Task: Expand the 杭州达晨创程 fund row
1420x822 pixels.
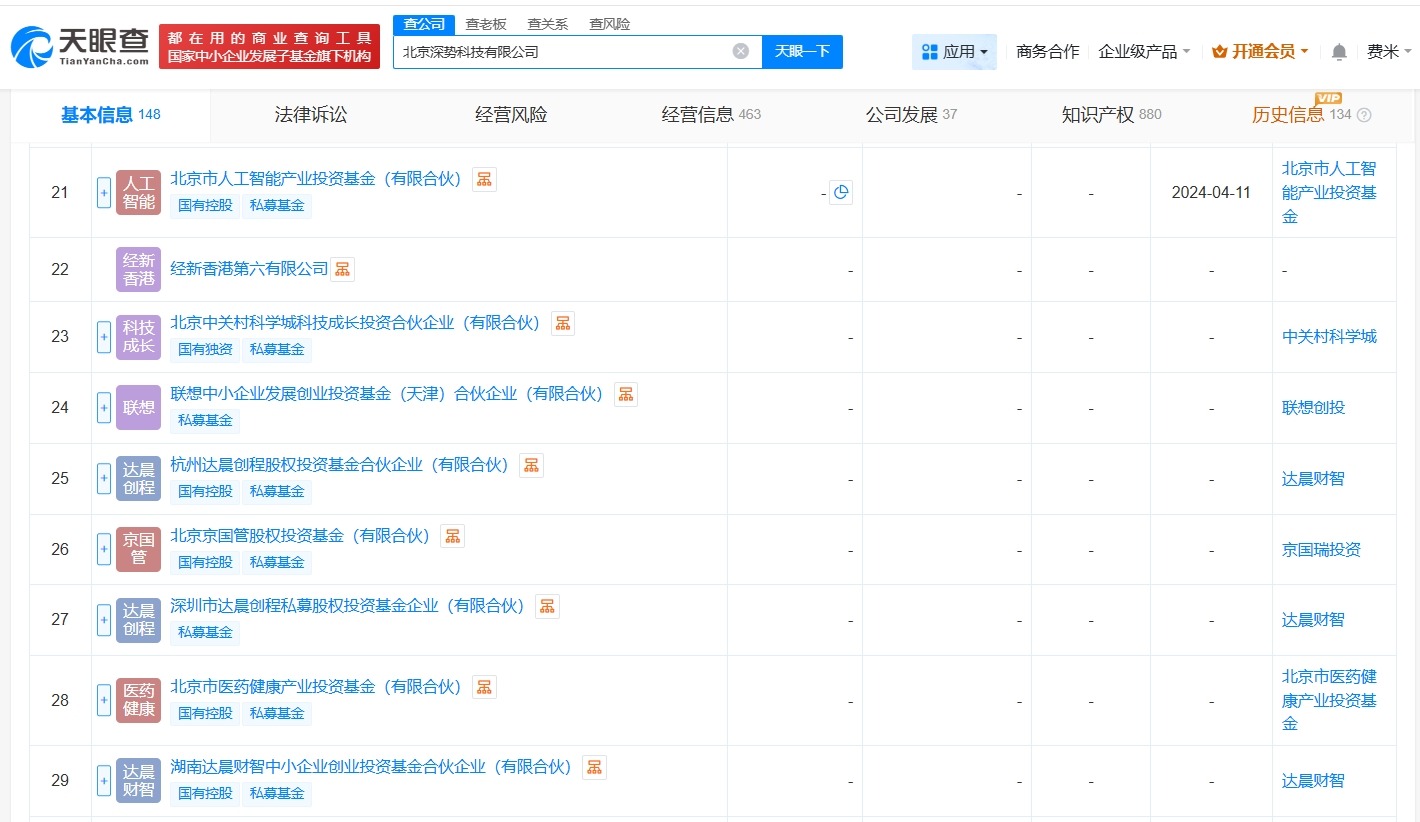Action: (x=103, y=478)
